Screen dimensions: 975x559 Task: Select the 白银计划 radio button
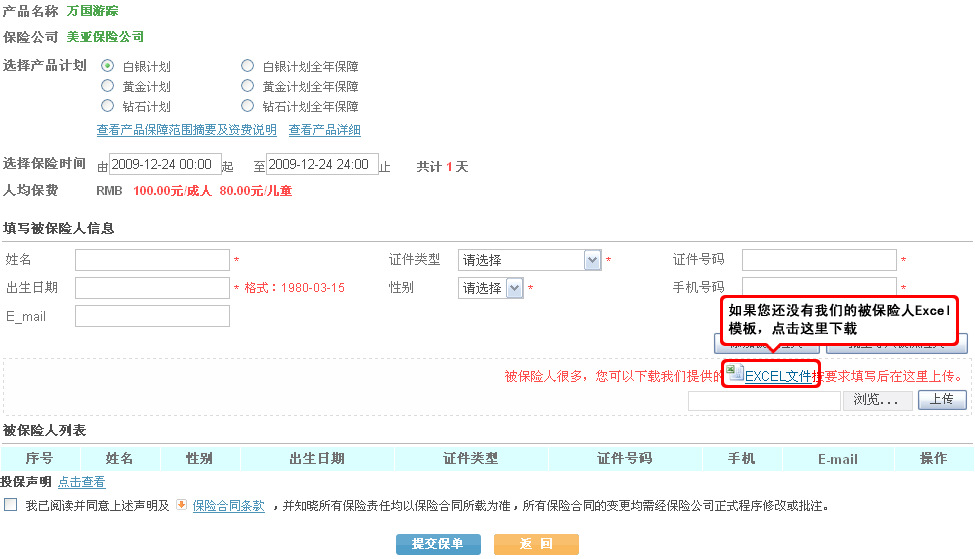click(x=107, y=66)
